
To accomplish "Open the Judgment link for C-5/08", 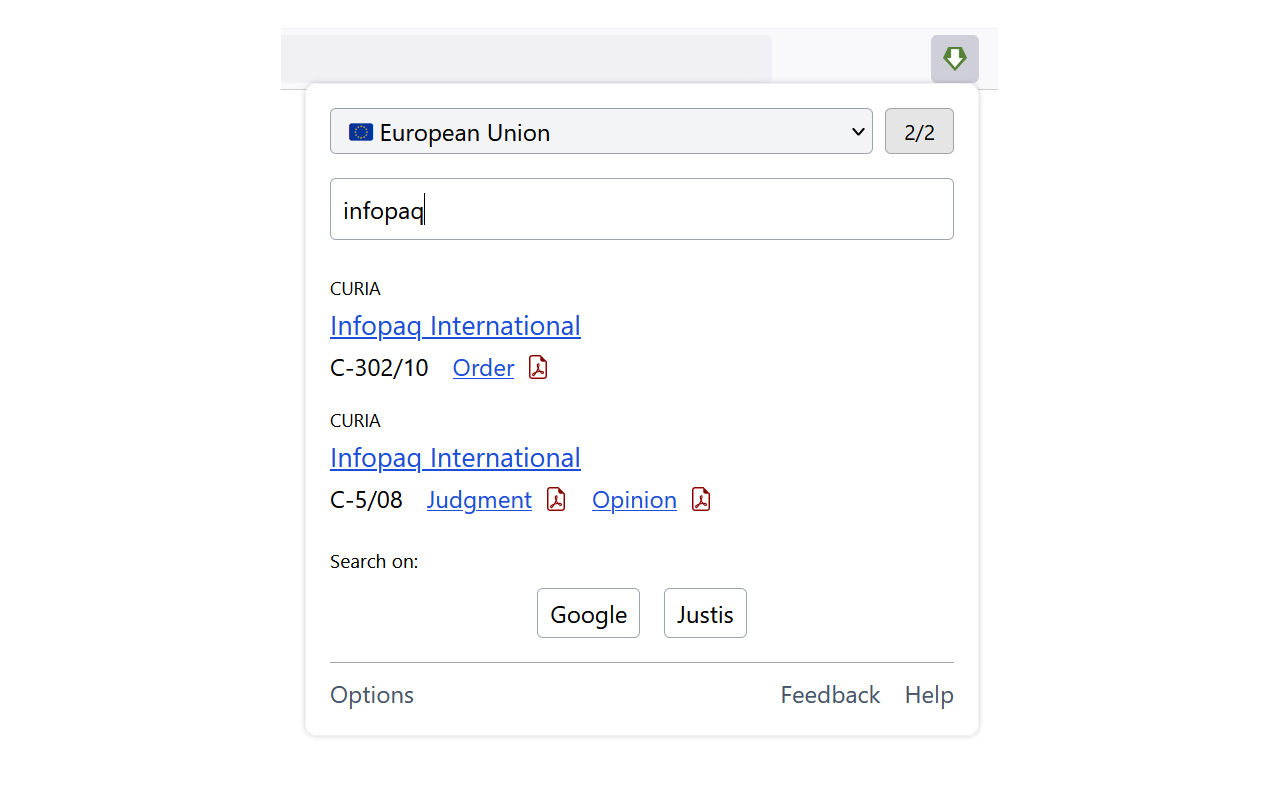I will 479,500.
